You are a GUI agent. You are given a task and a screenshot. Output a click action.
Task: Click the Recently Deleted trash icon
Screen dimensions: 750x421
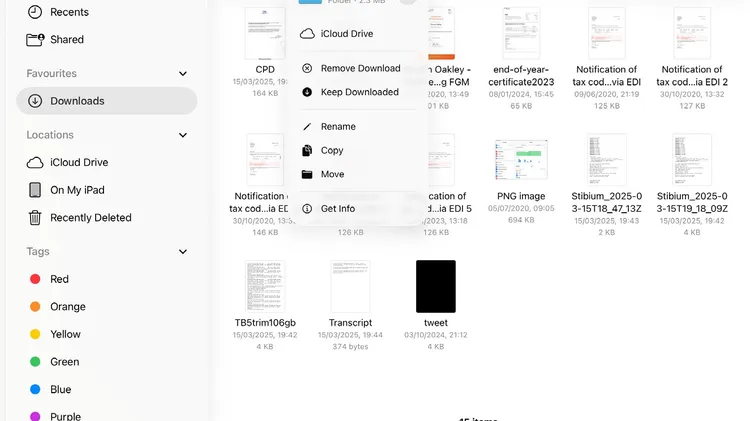tap(35, 217)
